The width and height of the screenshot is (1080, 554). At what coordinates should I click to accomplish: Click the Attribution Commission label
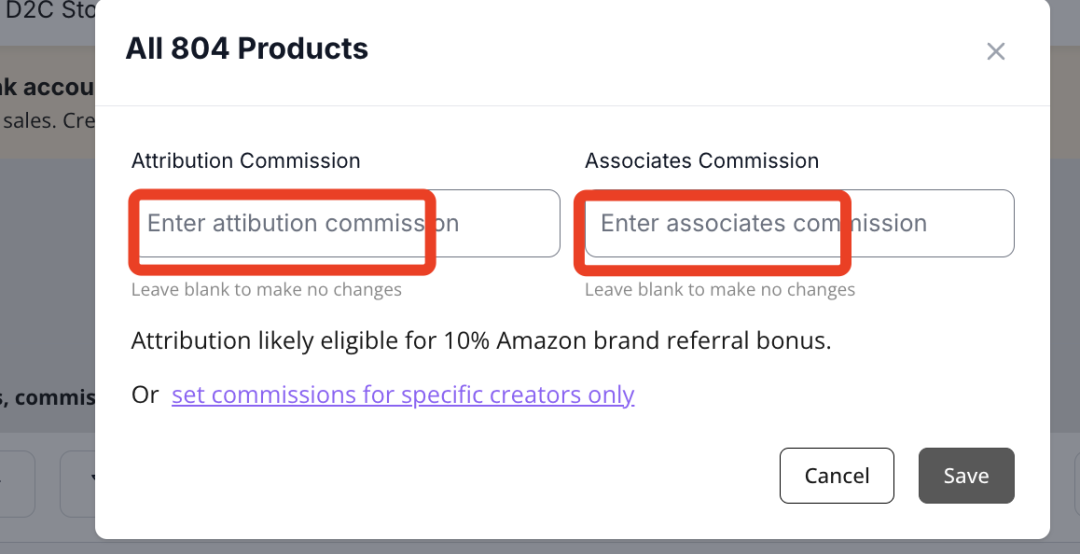[x=245, y=161]
